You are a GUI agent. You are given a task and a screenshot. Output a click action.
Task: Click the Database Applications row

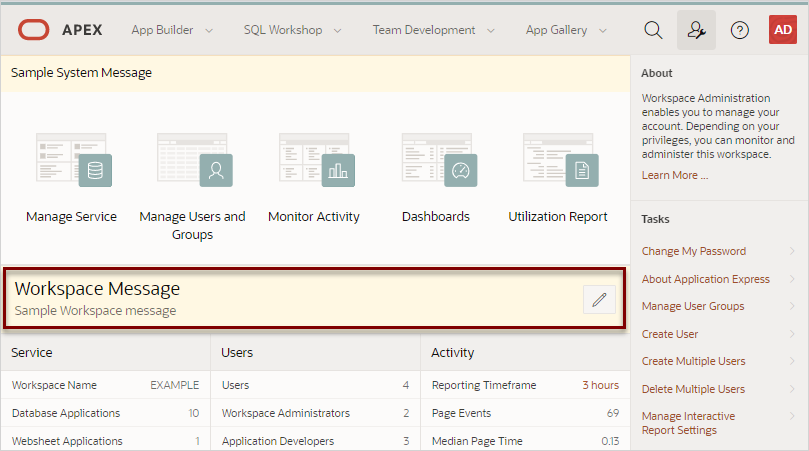(105, 413)
